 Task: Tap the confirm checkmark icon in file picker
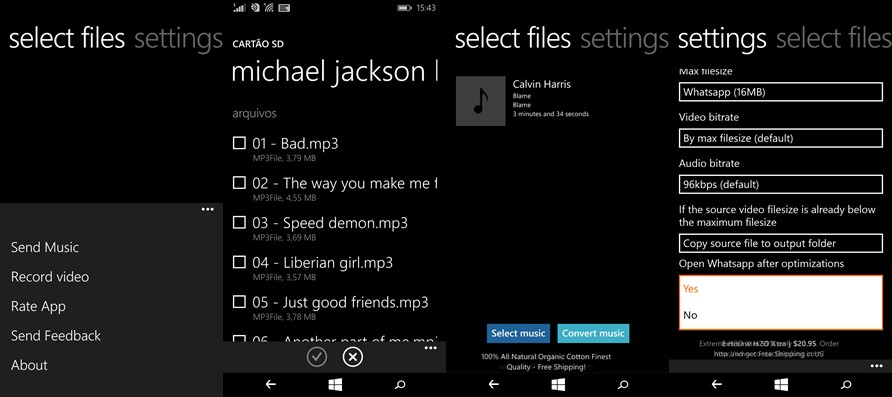(317, 357)
